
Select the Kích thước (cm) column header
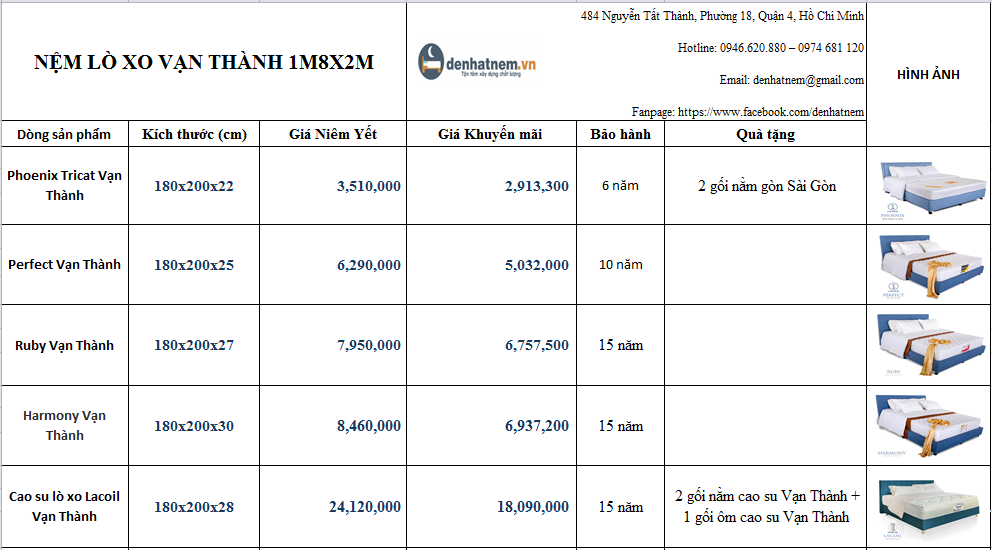(x=194, y=134)
